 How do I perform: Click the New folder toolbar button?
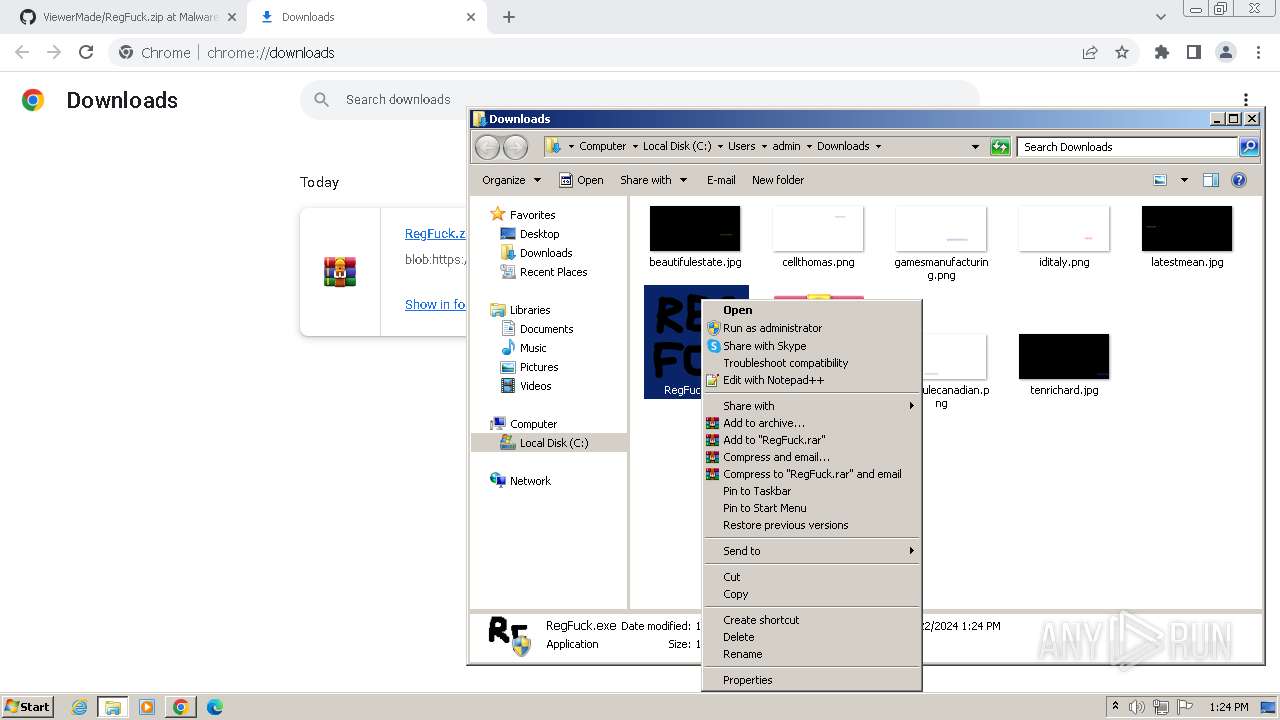point(778,180)
